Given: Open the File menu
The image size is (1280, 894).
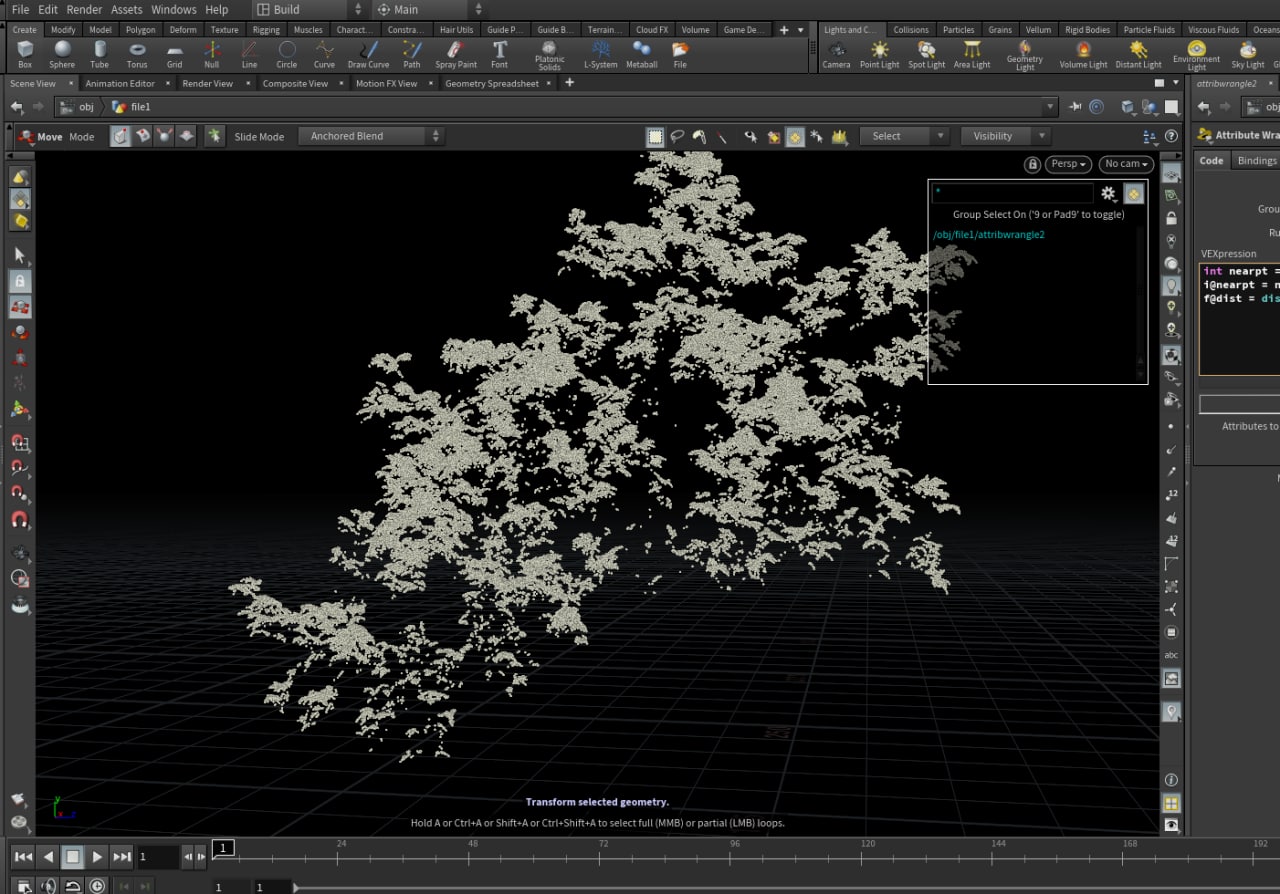Looking at the screenshot, I should tap(20, 9).
